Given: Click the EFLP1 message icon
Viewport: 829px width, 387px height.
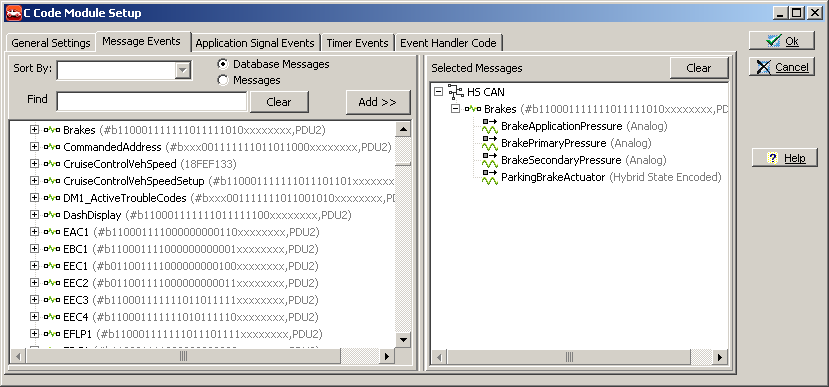Looking at the screenshot, I should [52, 334].
